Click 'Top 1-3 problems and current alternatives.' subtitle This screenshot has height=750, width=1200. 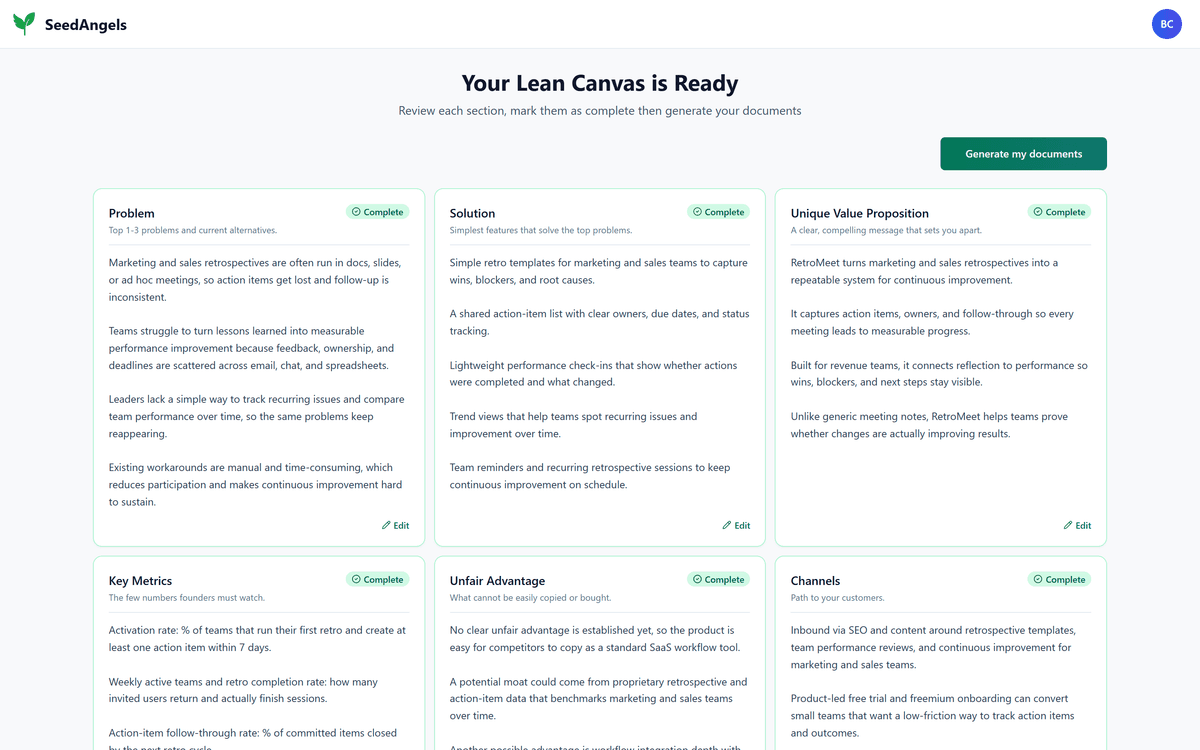(193, 230)
